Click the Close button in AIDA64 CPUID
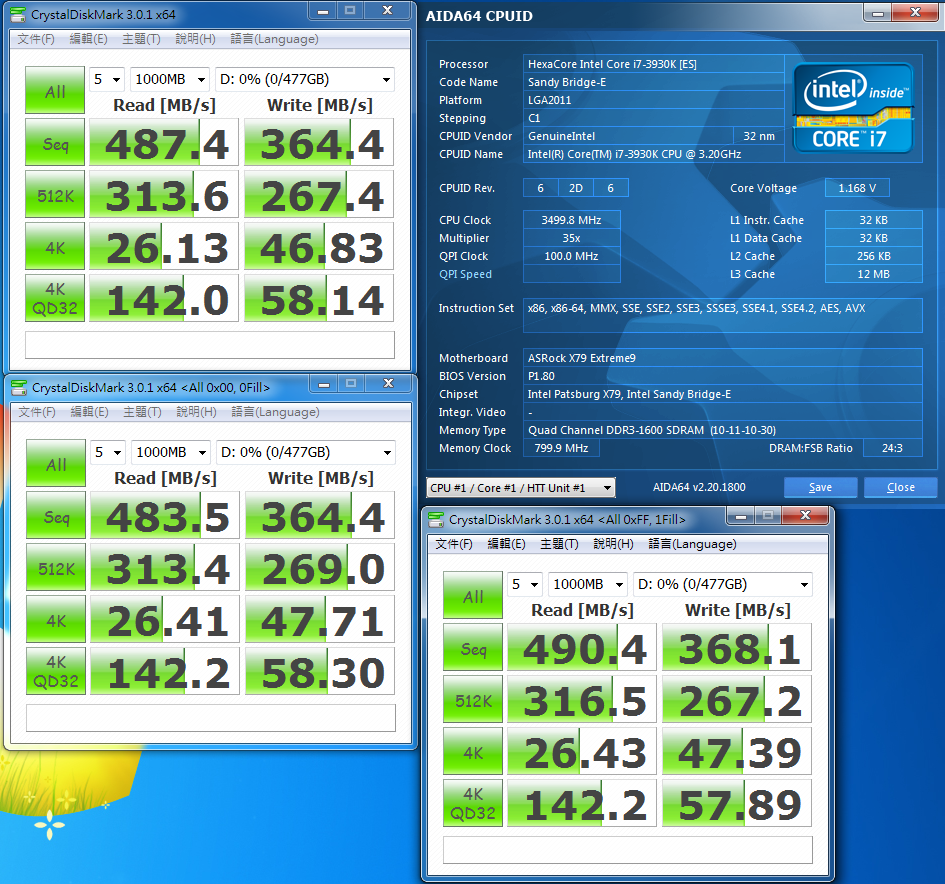 pos(900,487)
